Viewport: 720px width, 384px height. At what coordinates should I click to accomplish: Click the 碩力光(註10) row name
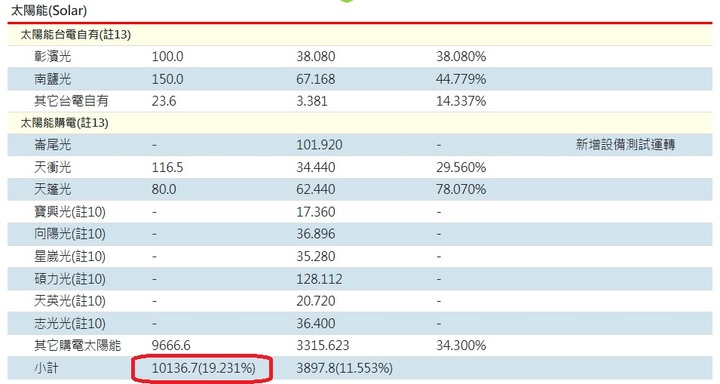(x=70, y=279)
